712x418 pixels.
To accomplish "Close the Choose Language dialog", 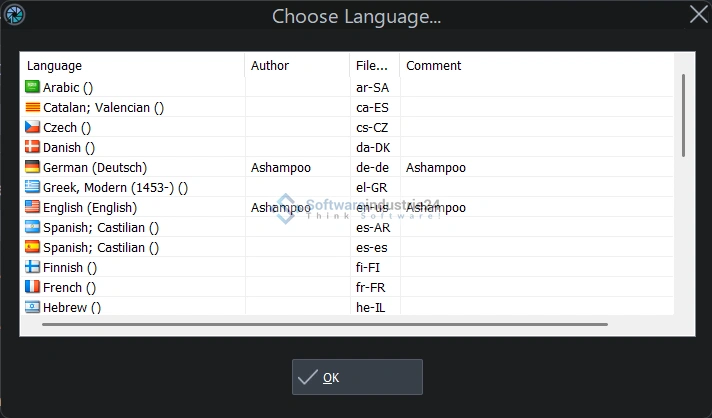I will [699, 14].
